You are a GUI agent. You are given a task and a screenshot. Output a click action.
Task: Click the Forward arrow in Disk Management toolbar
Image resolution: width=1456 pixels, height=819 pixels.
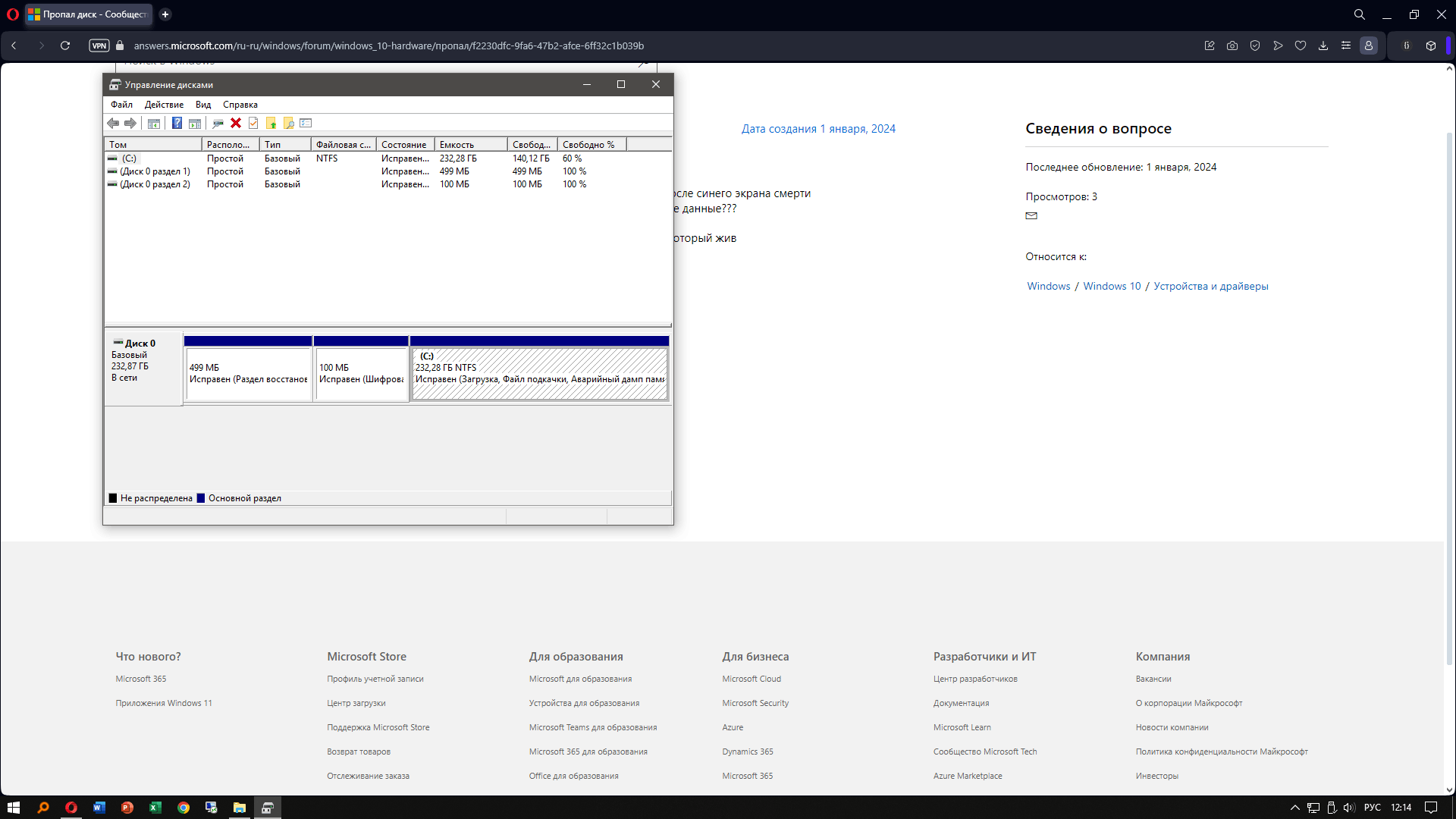[x=130, y=123]
